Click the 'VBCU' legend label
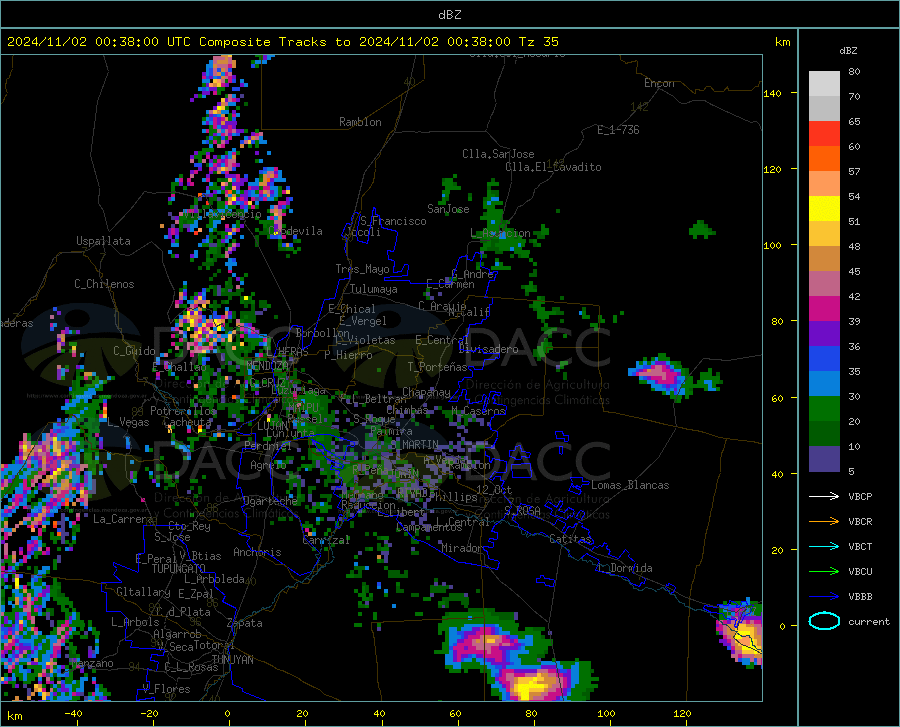The width and height of the screenshot is (900, 727). [860, 572]
